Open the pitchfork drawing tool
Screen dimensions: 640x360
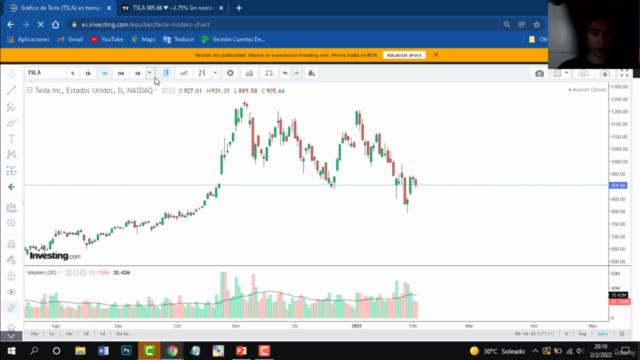[11, 107]
